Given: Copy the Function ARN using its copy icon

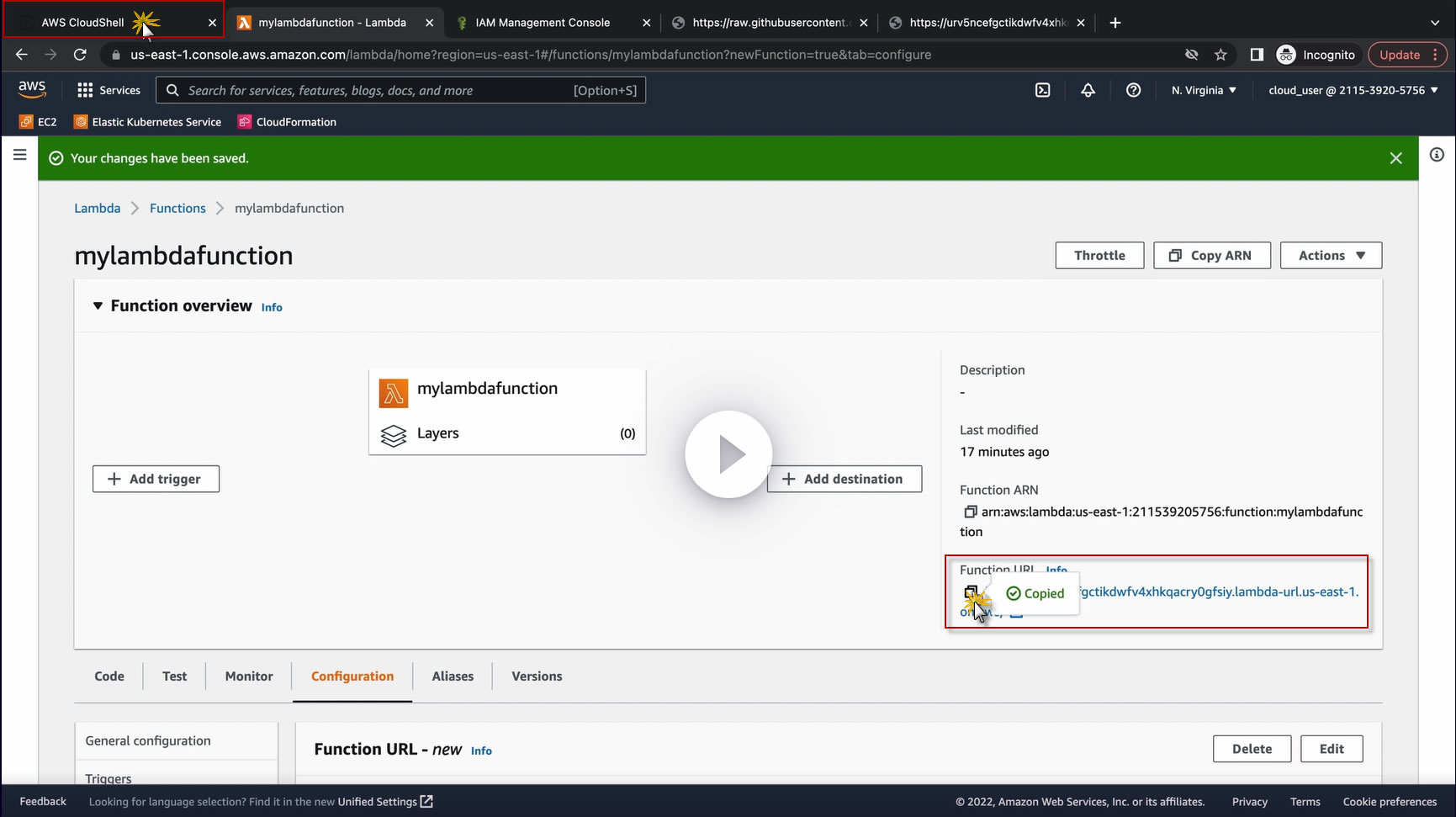Looking at the screenshot, I should point(970,512).
